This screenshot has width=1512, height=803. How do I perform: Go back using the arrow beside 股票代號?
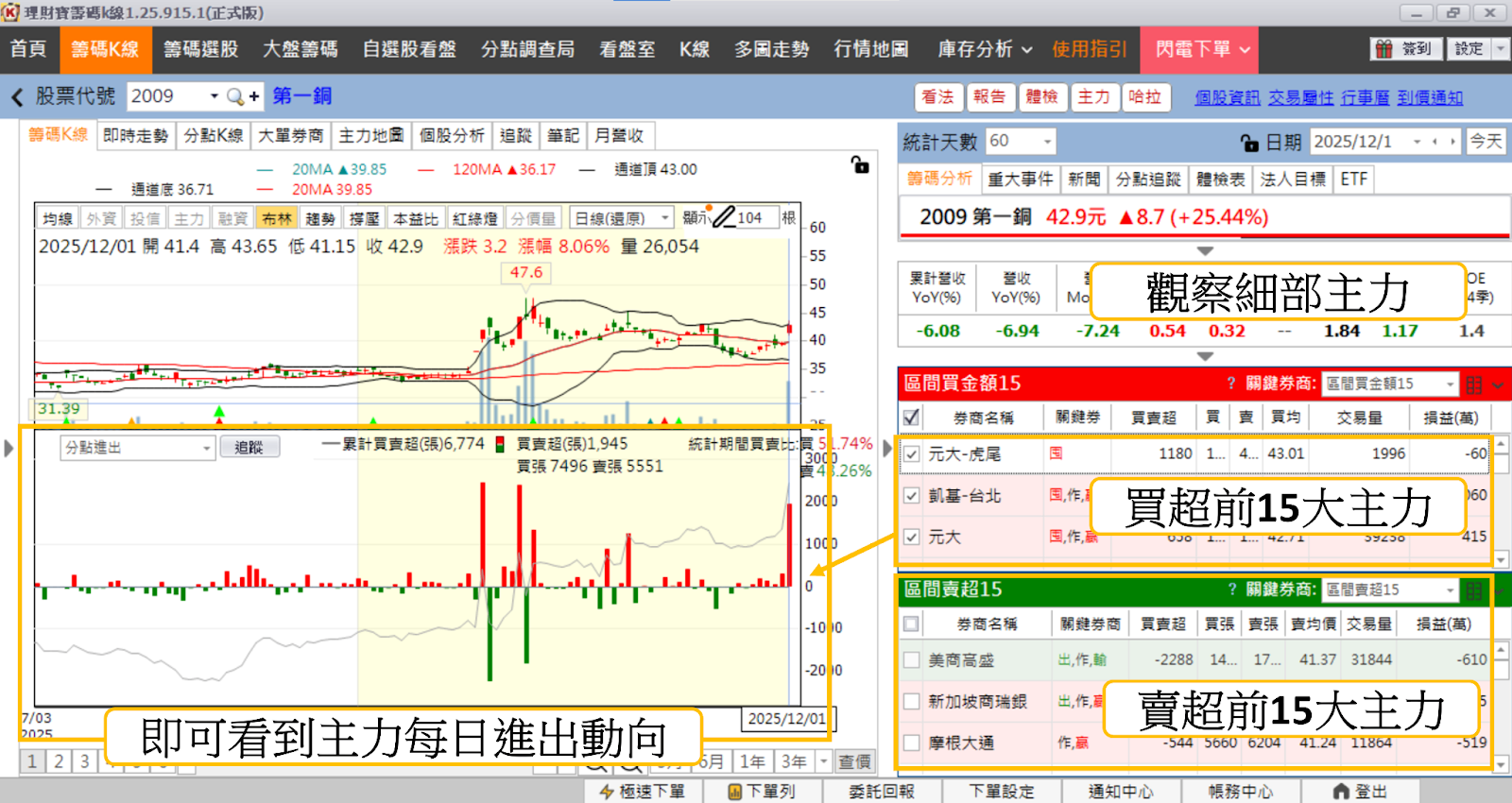[x=17, y=97]
